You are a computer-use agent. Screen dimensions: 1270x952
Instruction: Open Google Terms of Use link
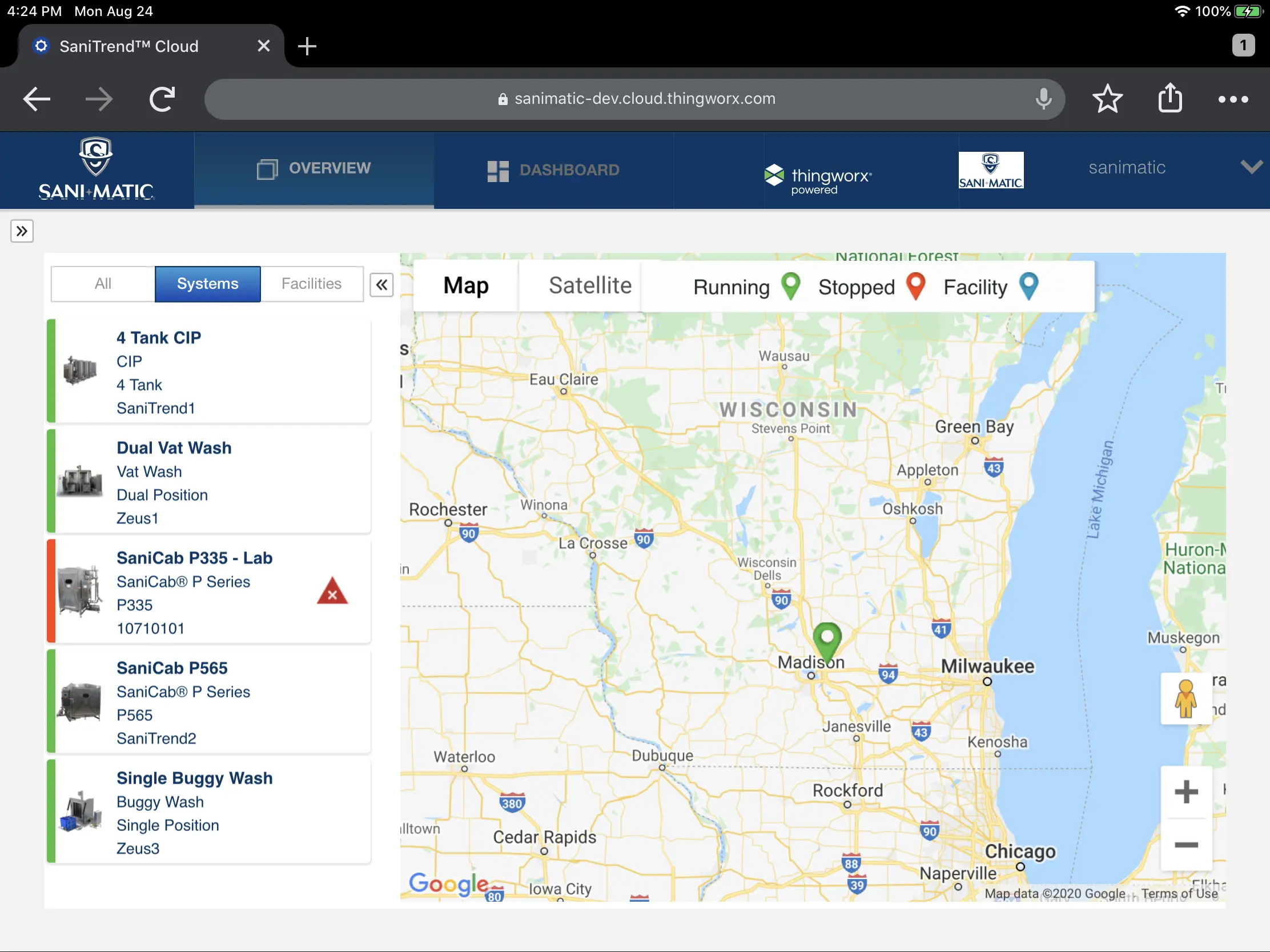pyautogui.click(x=1179, y=893)
